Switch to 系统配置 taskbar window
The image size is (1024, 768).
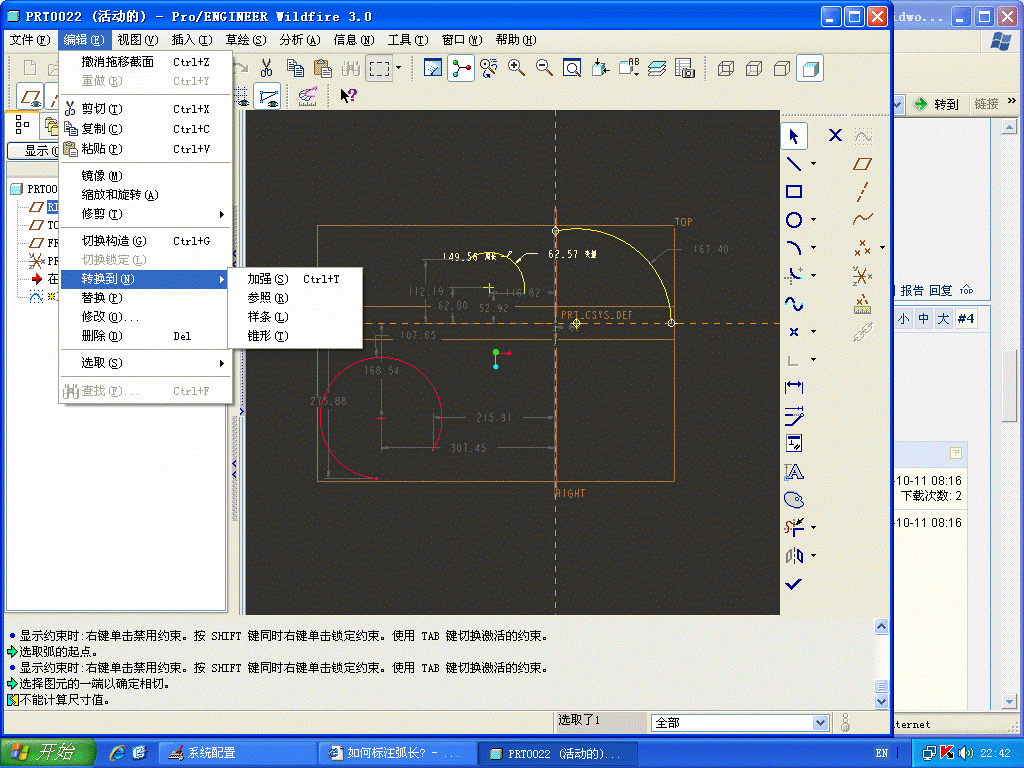click(x=238, y=753)
